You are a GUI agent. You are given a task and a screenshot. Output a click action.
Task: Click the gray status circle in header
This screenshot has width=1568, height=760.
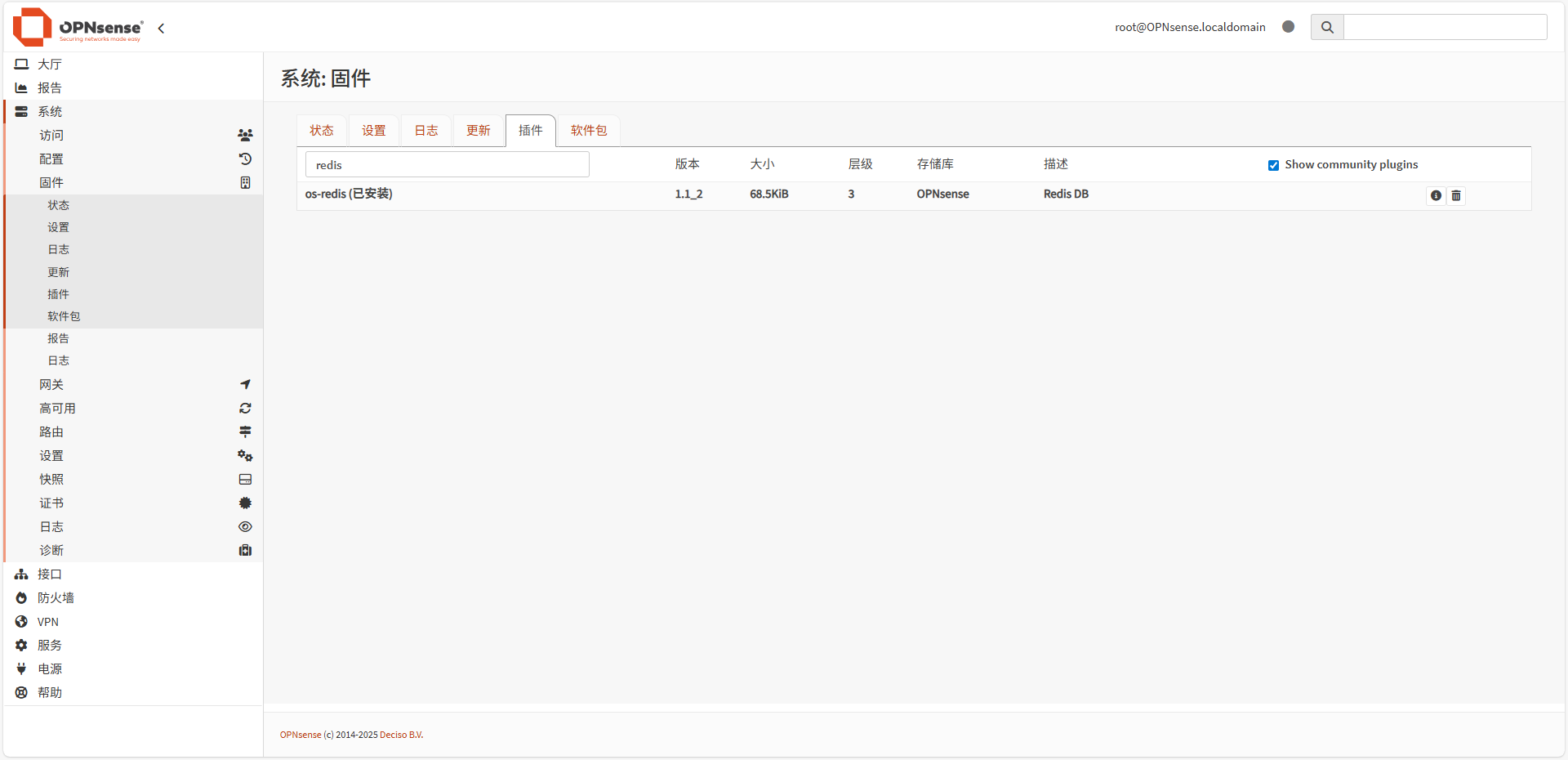[x=1289, y=27]
